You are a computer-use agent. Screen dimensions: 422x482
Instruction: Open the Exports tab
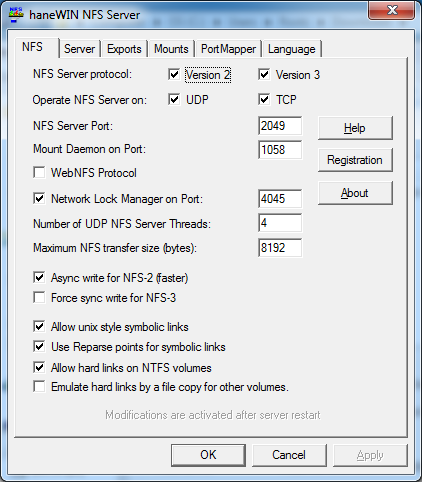pos(124,49)
